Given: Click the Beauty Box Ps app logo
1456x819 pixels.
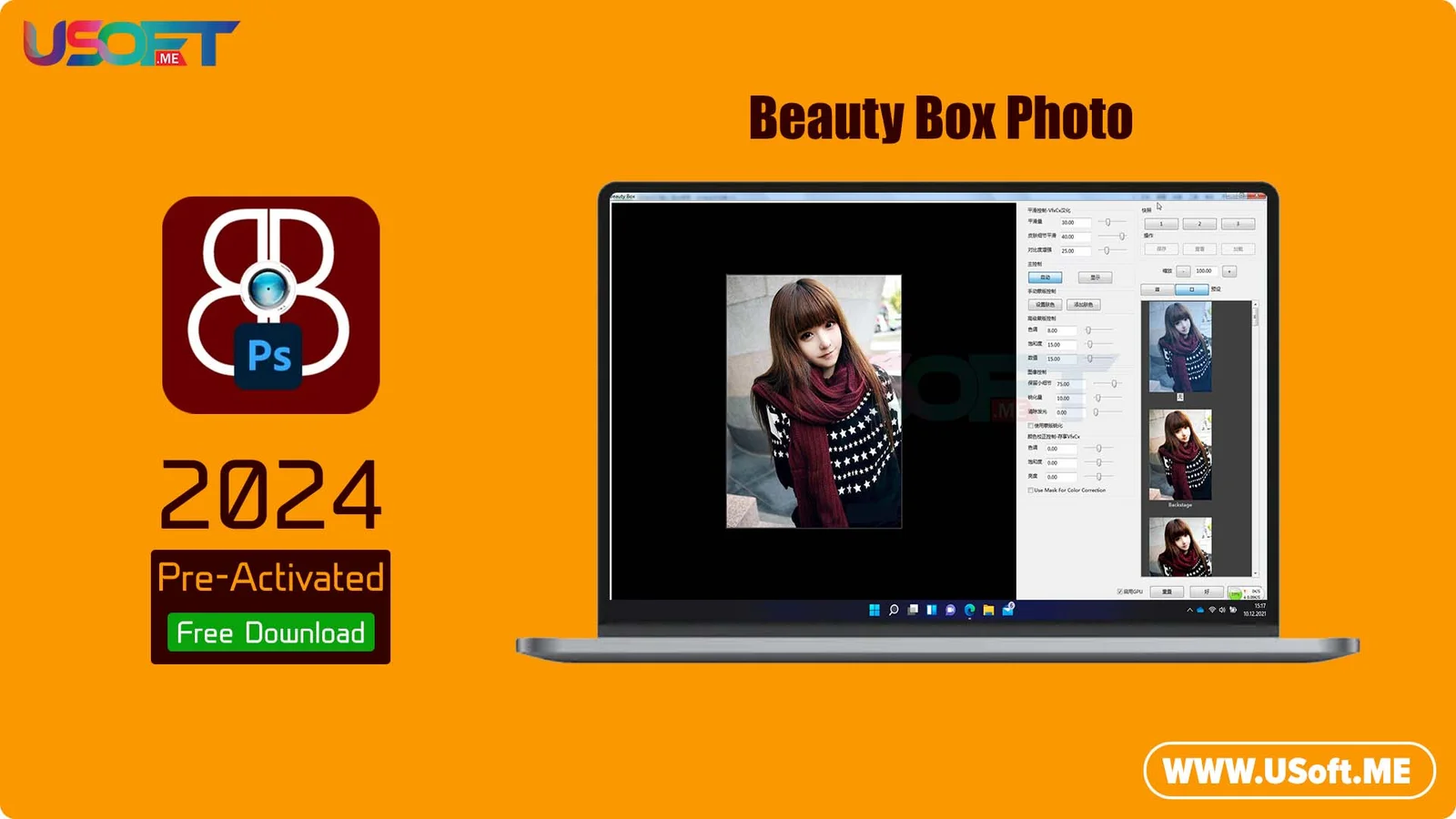Looking at the screenshot, I should (x=270, y=305).
